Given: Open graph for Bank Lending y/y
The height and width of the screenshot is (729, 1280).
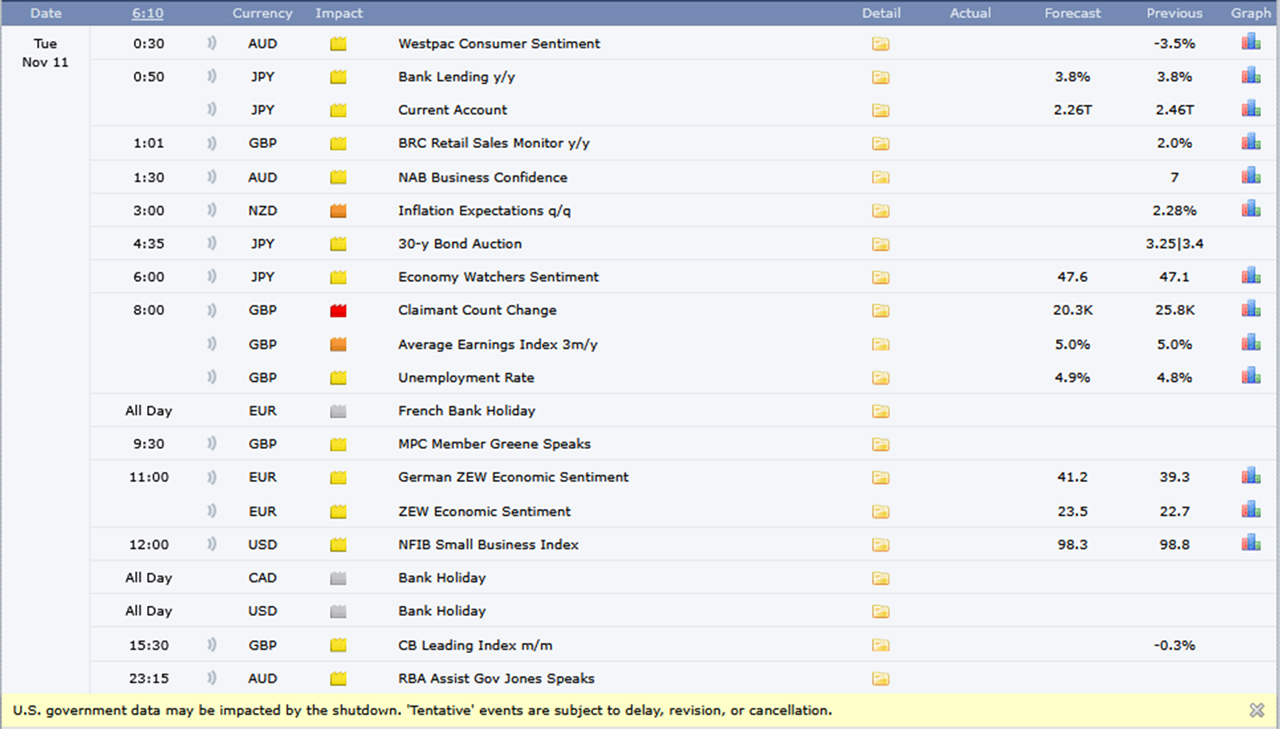Looking at the screenshot, I should point(1250,76).
